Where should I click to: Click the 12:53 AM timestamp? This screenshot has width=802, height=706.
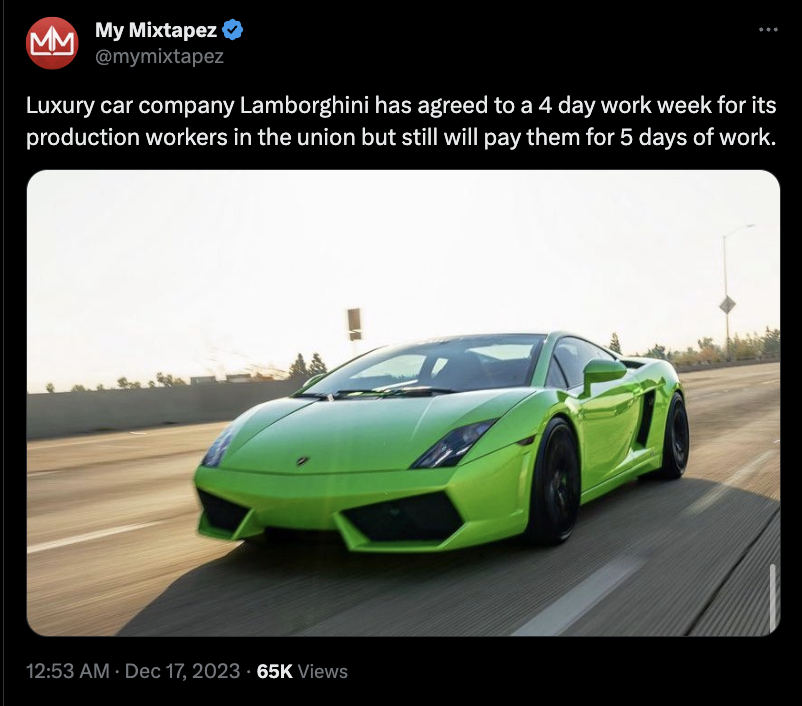point(68,671)
